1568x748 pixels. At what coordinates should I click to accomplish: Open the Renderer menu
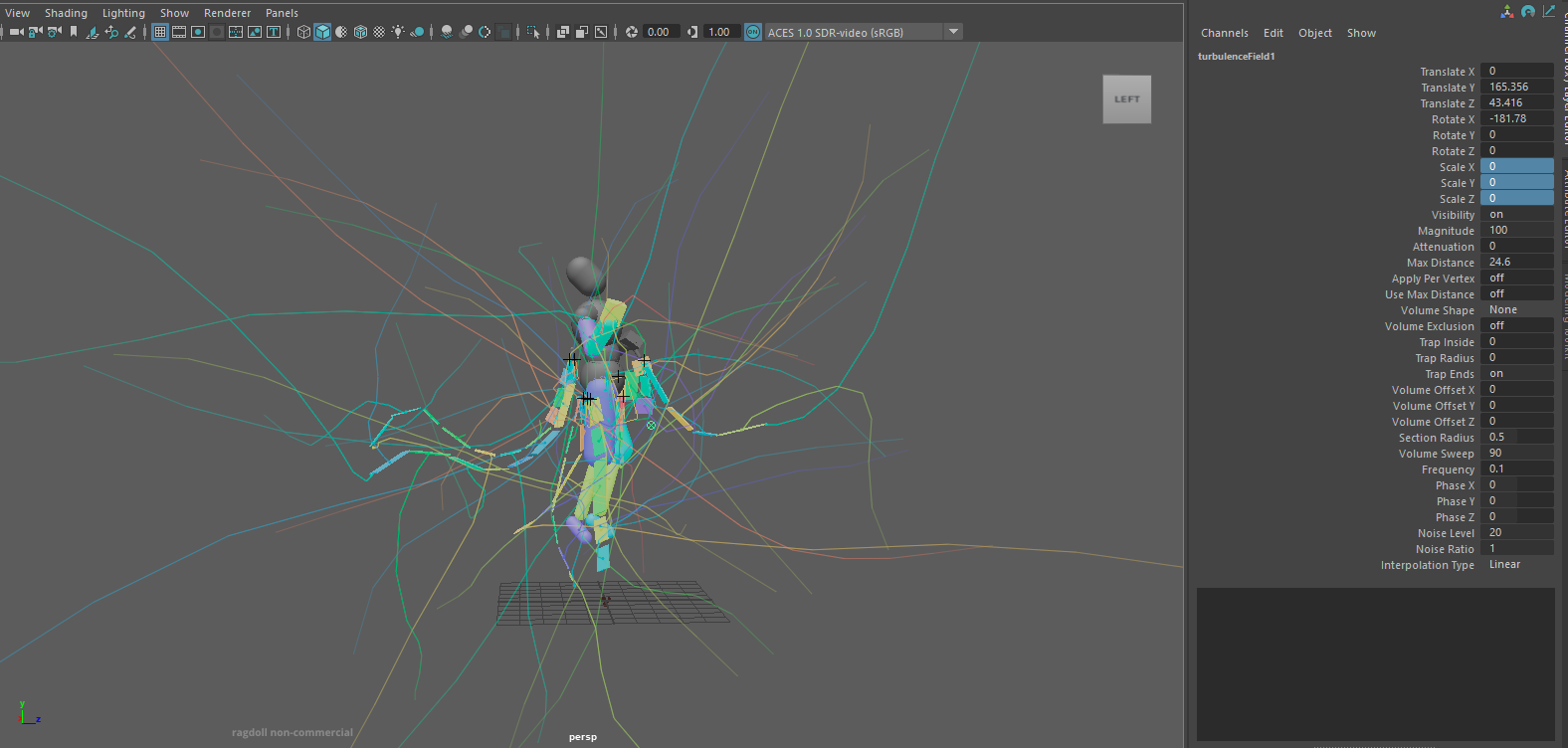point(227,13)
